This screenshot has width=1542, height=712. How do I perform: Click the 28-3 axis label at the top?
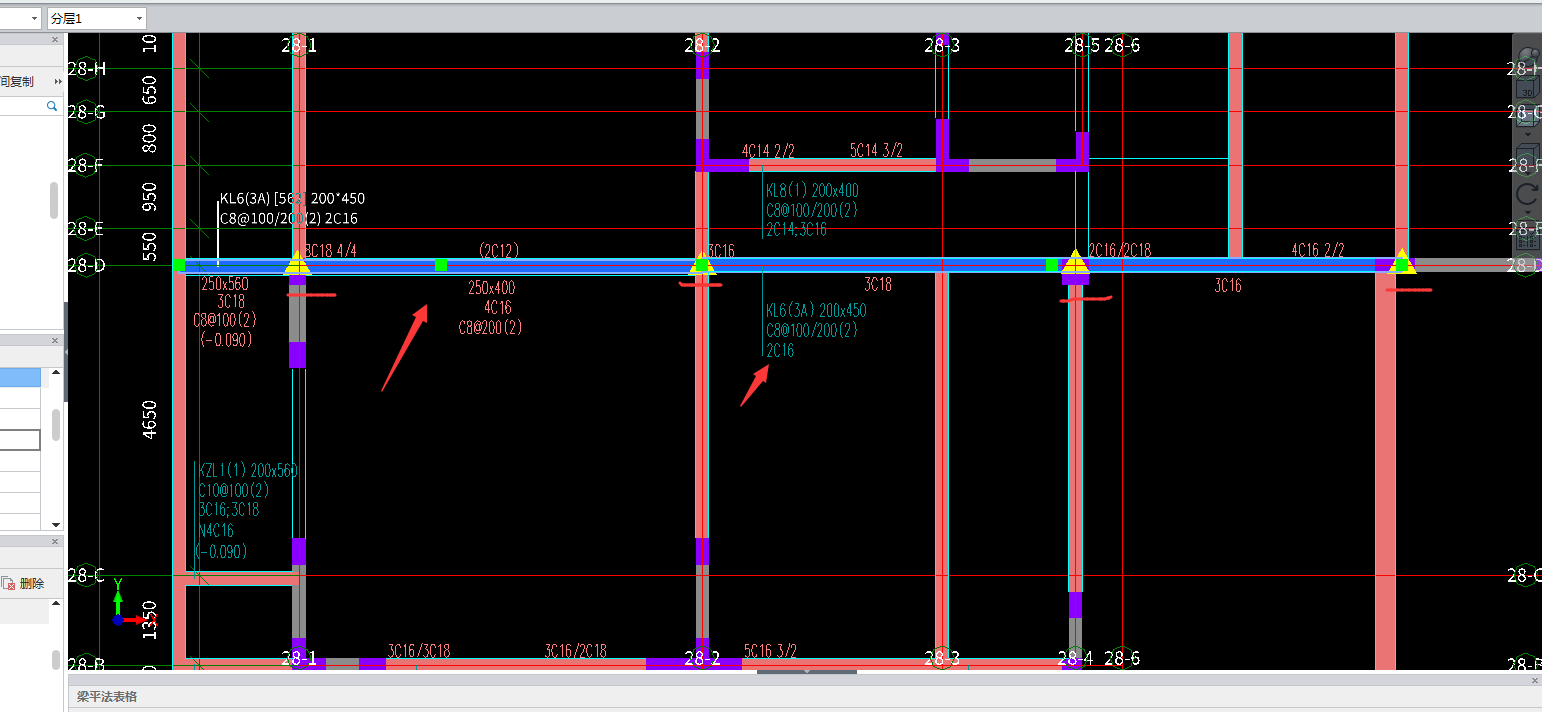[x=942, y=45]
